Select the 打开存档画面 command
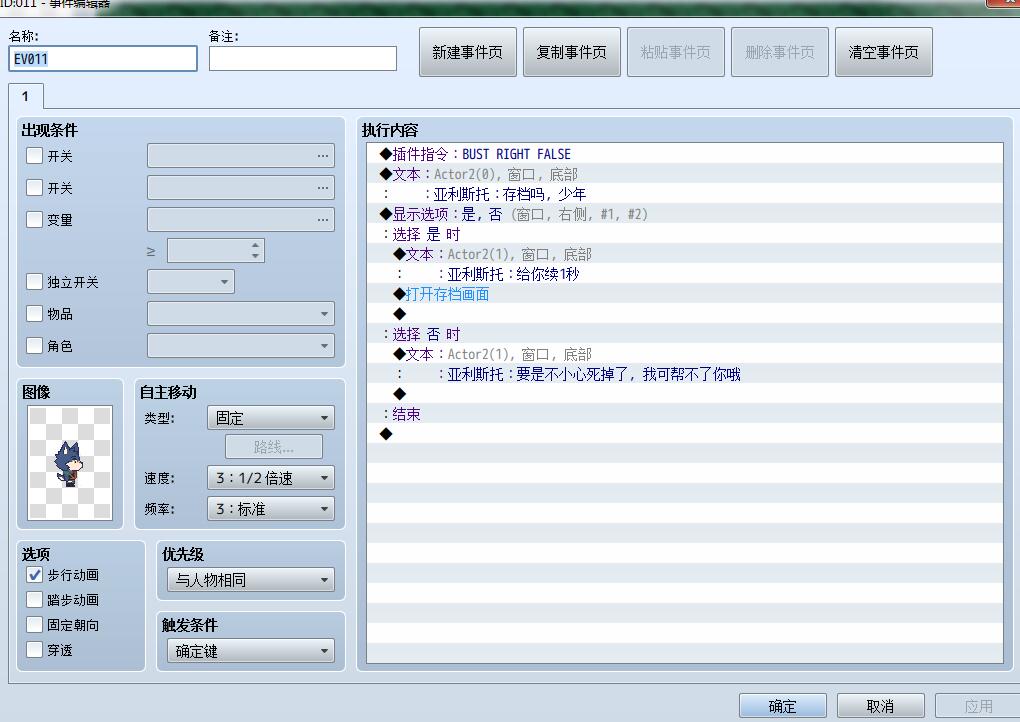This screenshot has height=722, width=1020. tap(684, 294)
